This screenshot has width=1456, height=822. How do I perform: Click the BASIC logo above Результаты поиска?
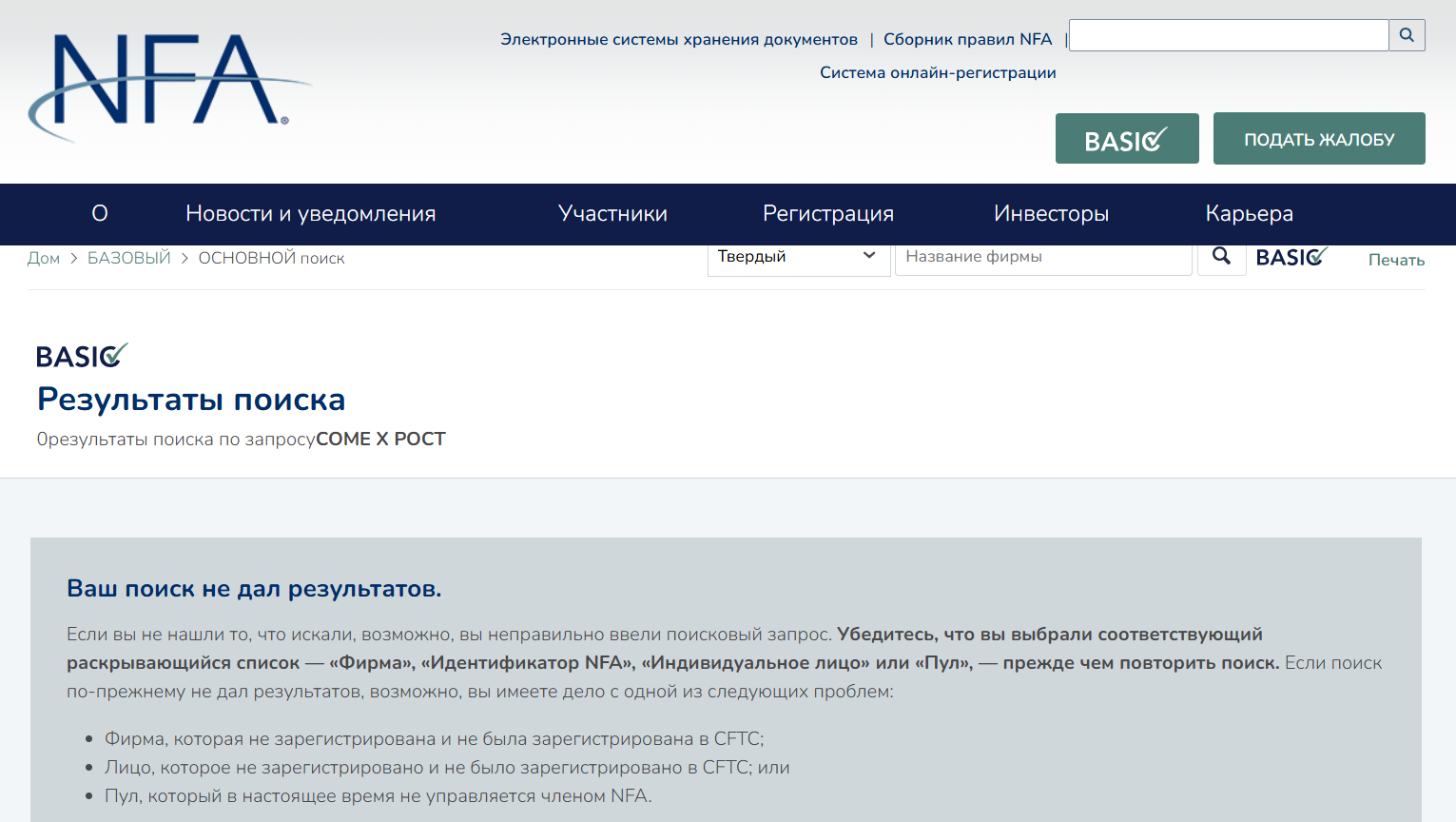(82, 356)
